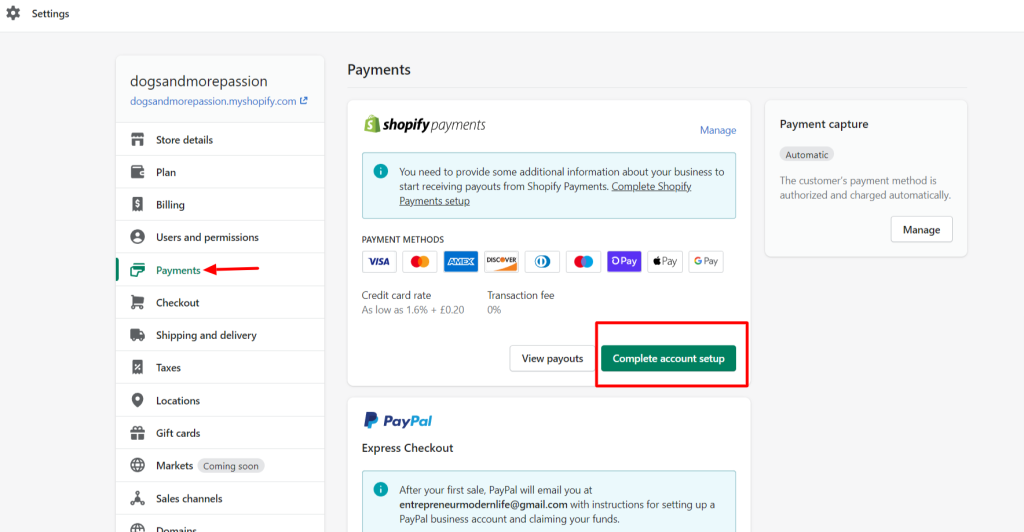The image size is (1024, 532).
Task: Select Payments in the sidebar
Action: pos(220,270)
